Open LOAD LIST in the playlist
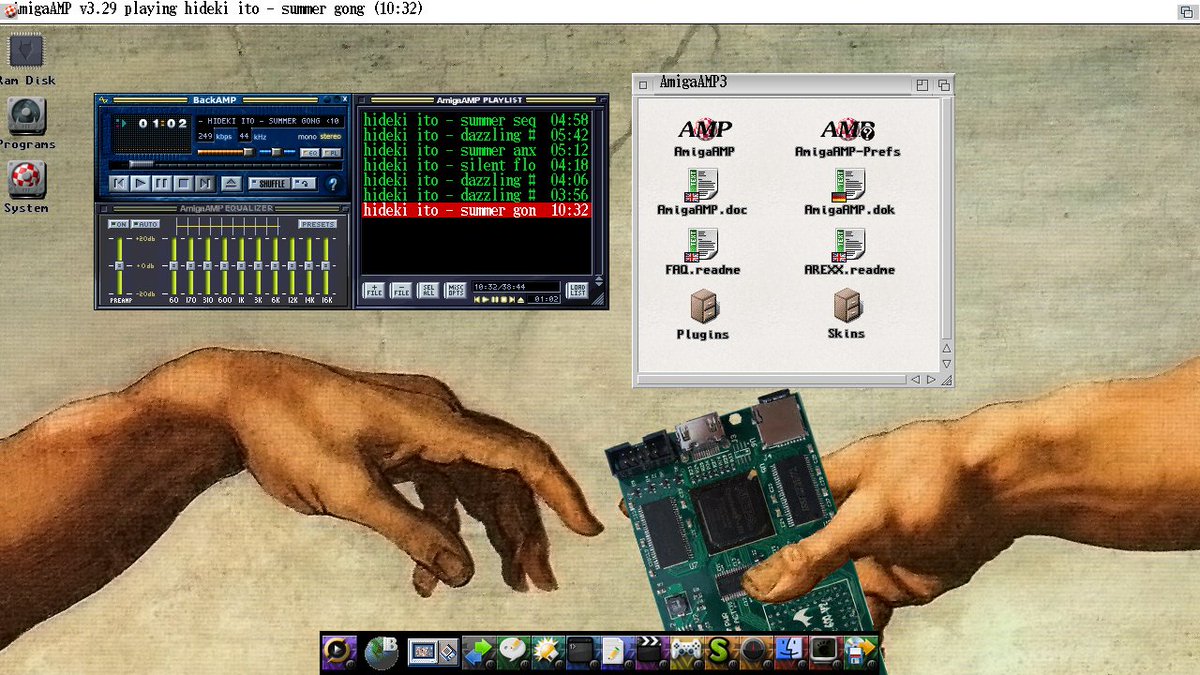 click(x=578, y=292)
